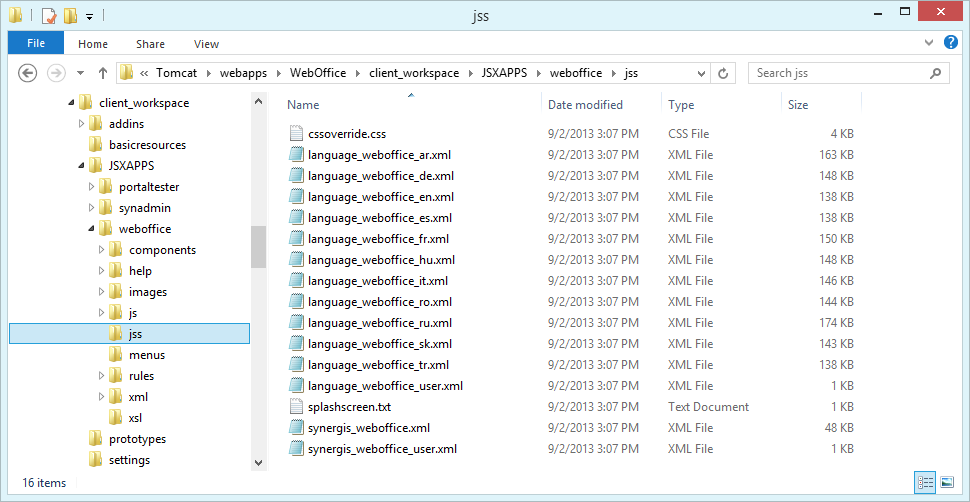Open the address bar history dropdown
The image size is (970, 502).
[x=701, y=74]
